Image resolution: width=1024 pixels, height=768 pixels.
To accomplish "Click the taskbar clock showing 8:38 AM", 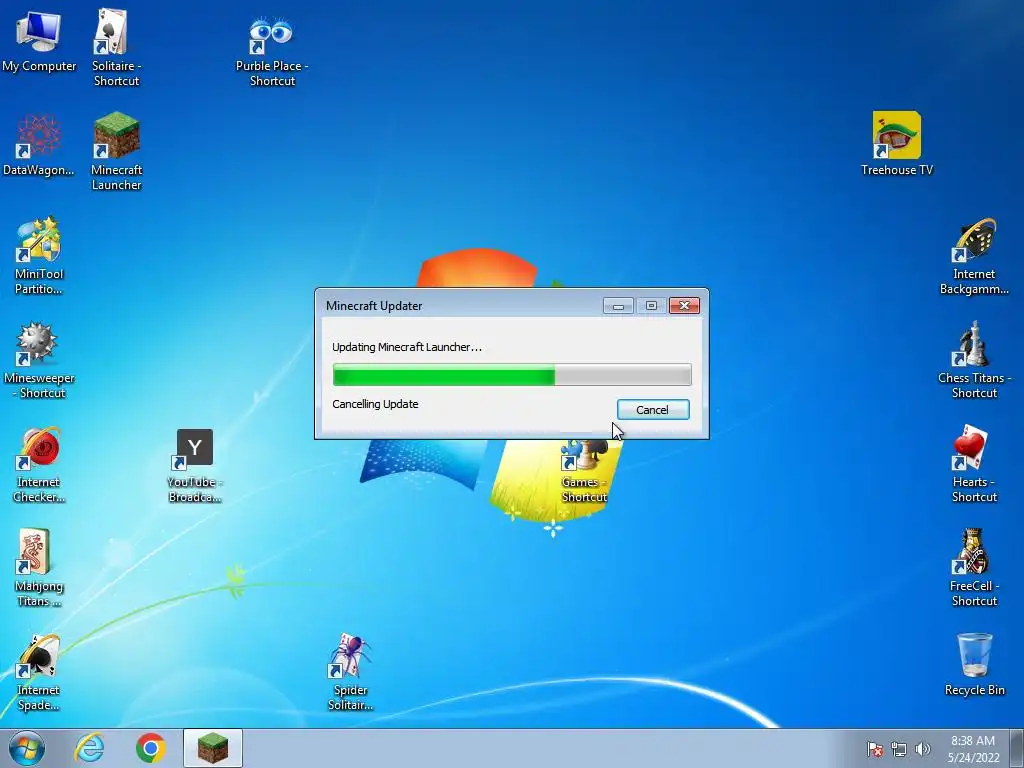I will [973, 749].
